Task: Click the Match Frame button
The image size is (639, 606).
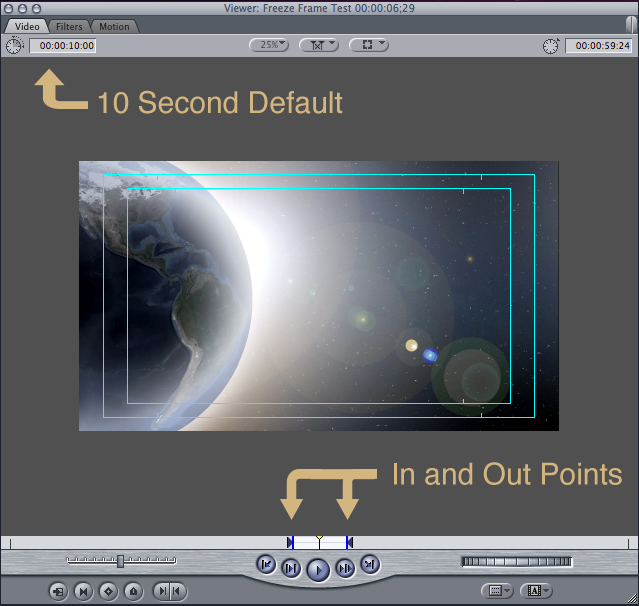Action: [58, 591]
